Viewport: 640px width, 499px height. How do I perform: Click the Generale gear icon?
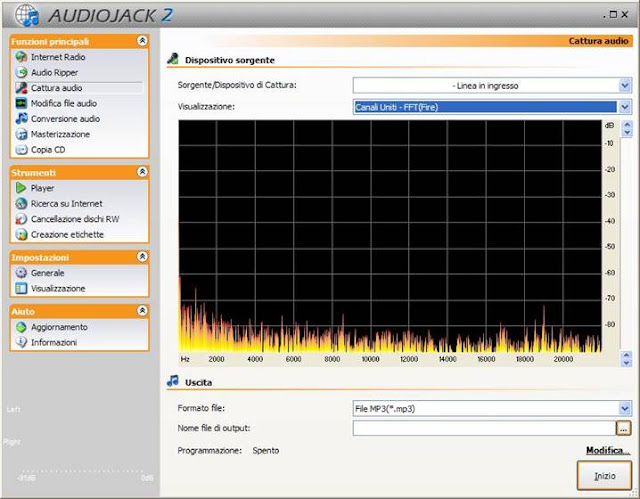[21, 273]
